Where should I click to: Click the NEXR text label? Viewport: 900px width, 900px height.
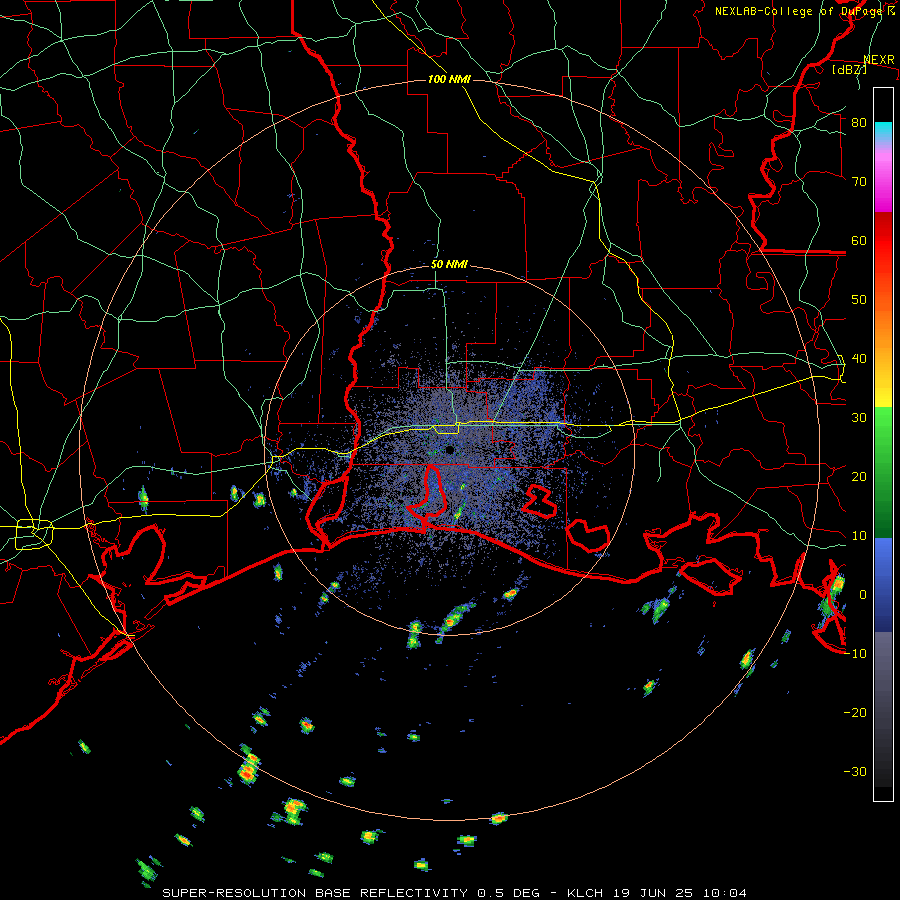click(879, 60)
